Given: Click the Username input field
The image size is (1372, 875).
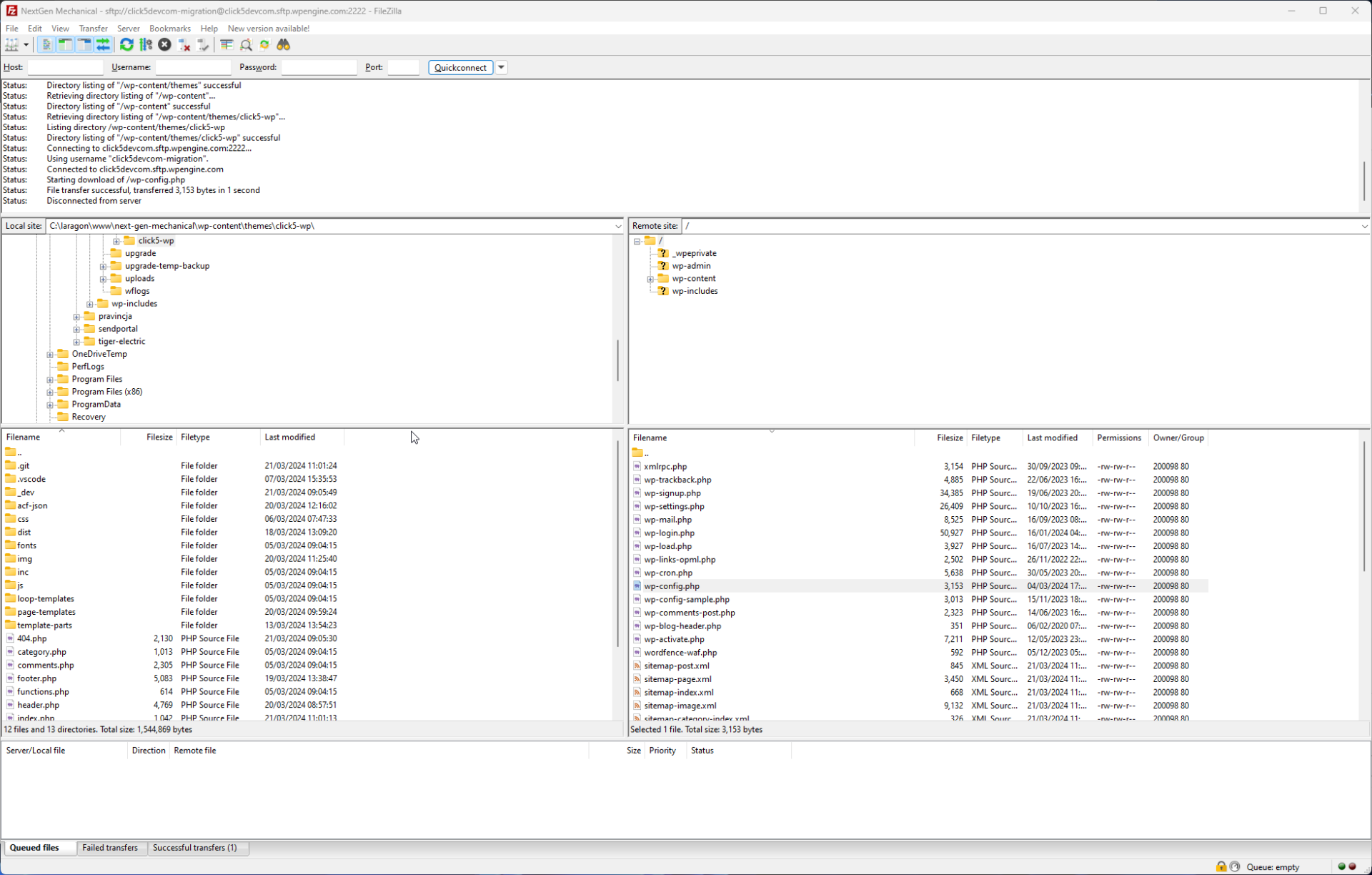Looking at the screenshot, I should pyautogui.click(x=193, y=67).
